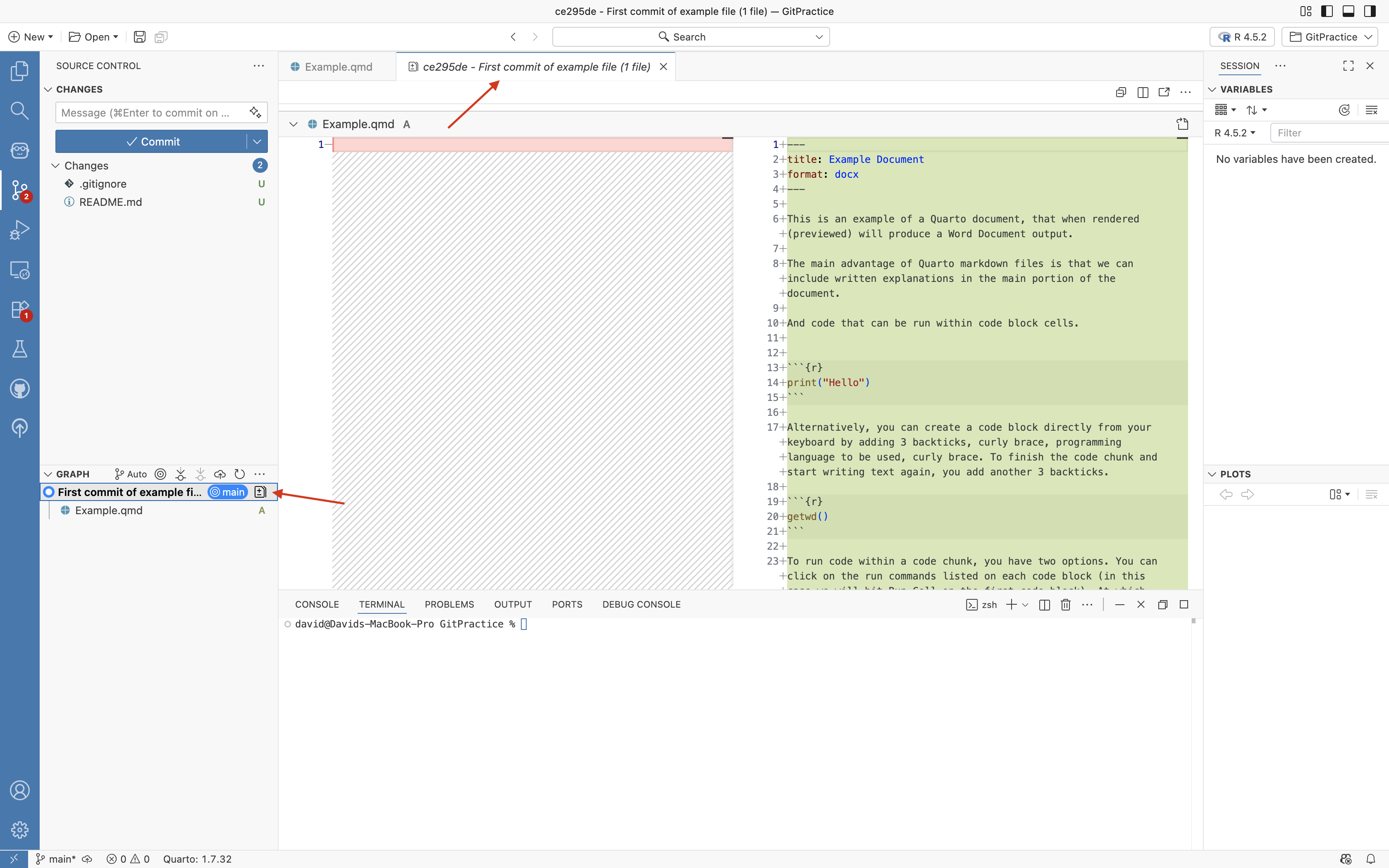Open the Testing flask icon

19,349
